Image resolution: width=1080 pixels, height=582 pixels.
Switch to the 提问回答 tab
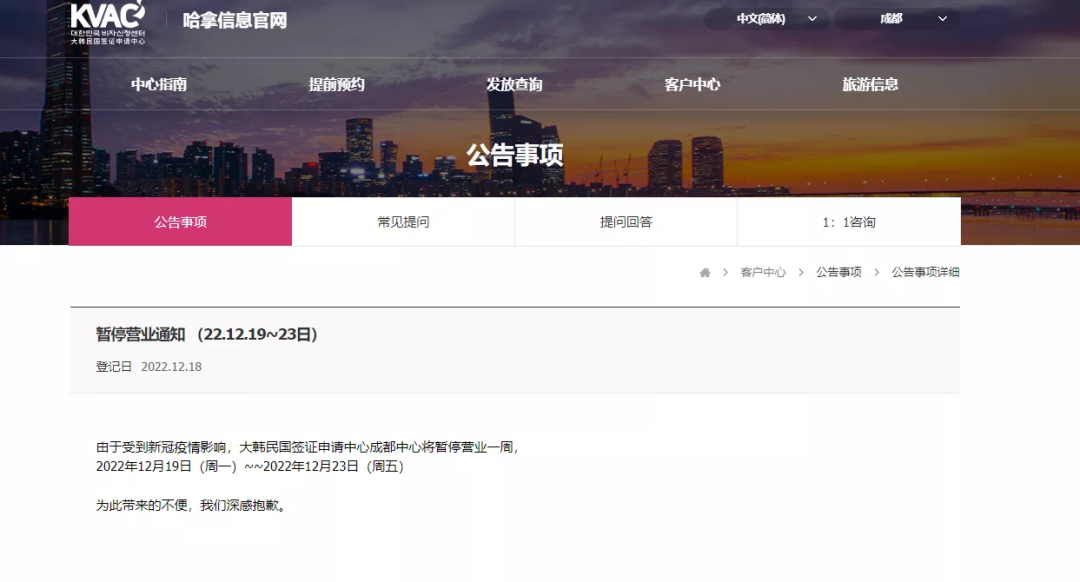coord(626,222)
